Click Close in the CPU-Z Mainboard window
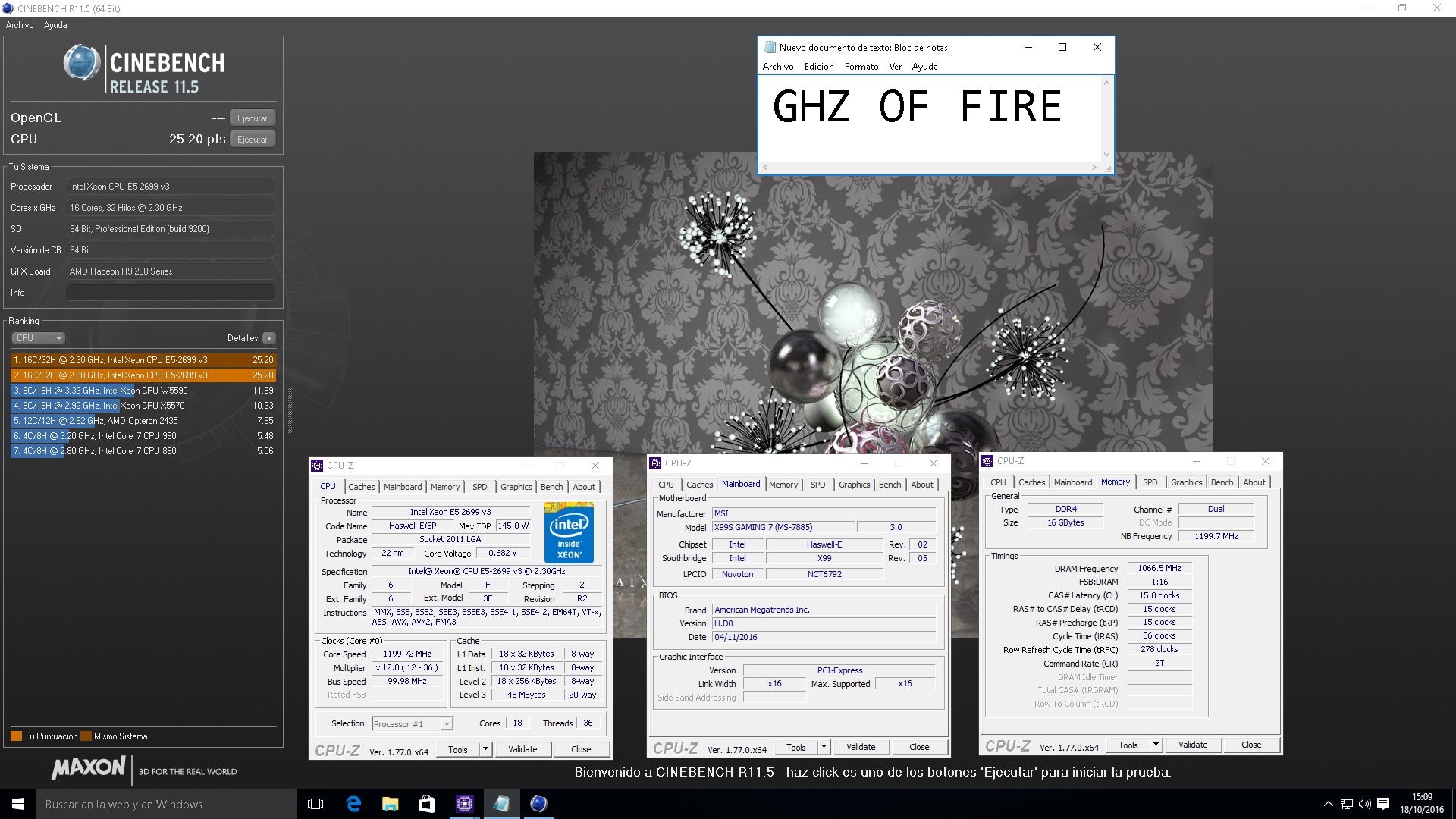Screen dimensions: 1456x819 tap(919, 747)
